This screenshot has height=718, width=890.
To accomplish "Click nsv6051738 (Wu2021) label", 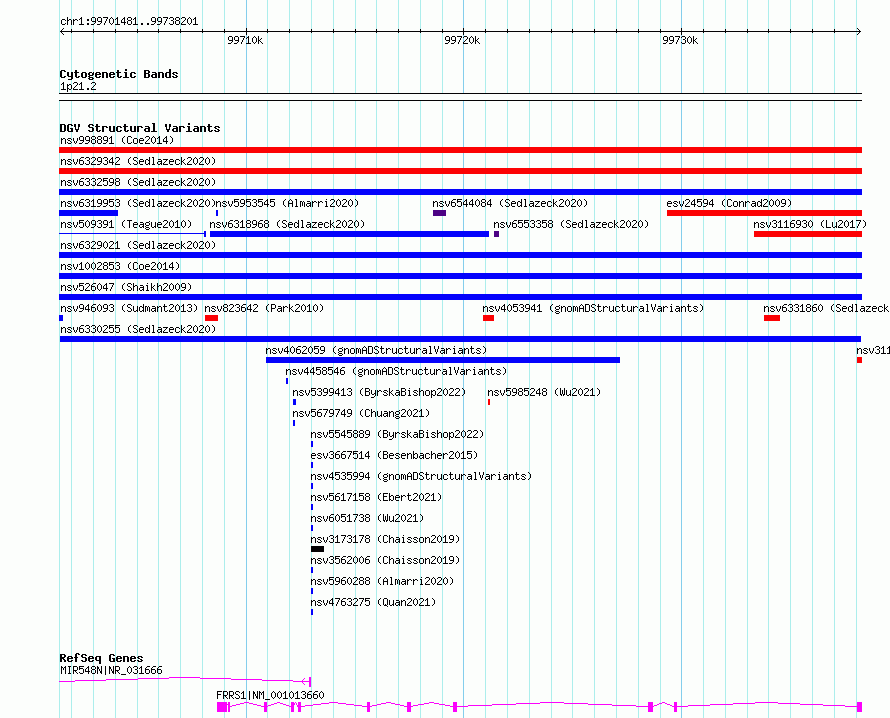I will coord(367,518).
